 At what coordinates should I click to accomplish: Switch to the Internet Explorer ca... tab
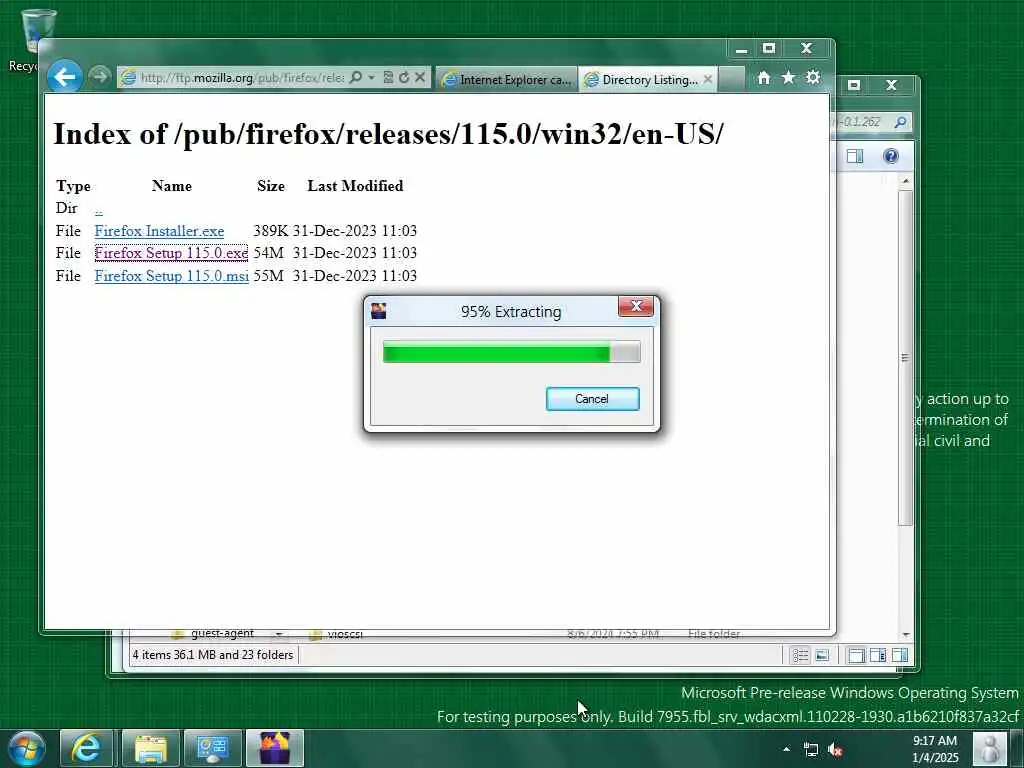tap(507, 79)
